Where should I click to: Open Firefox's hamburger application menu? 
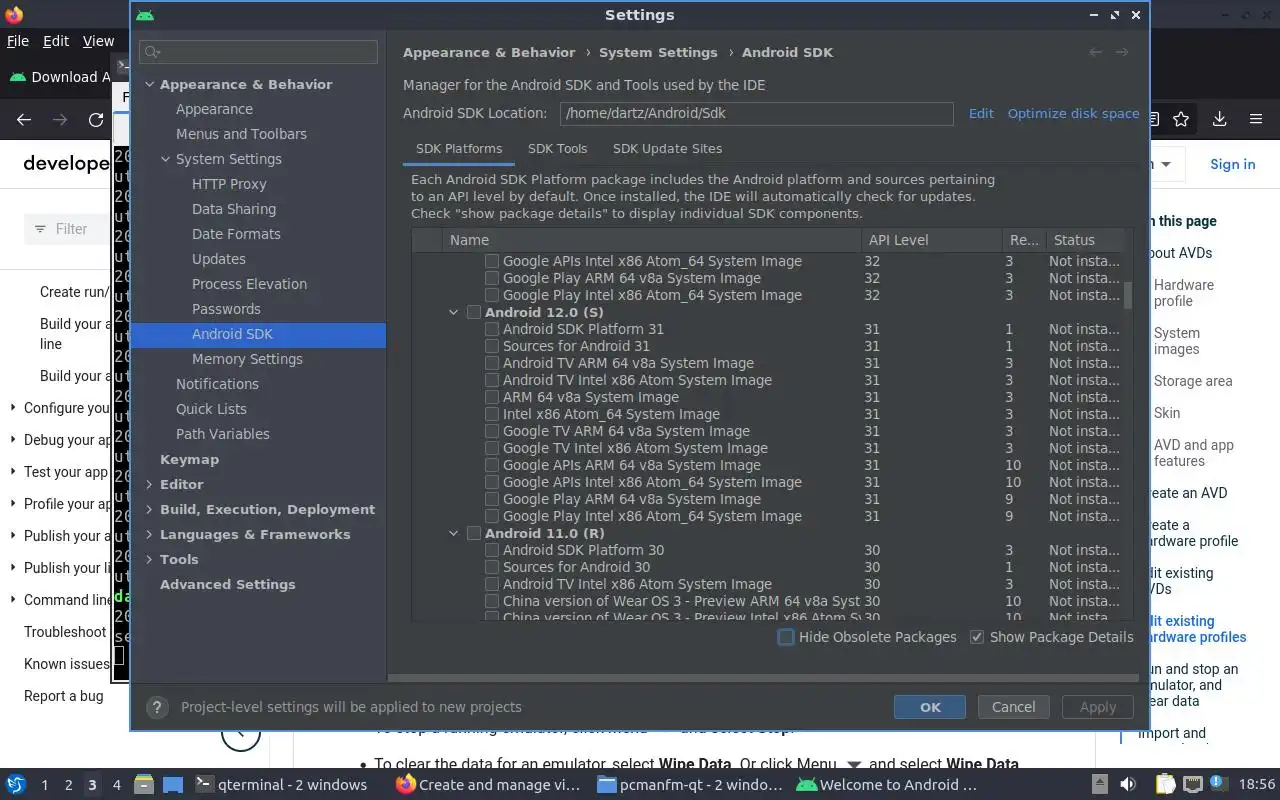[1256, 119]
